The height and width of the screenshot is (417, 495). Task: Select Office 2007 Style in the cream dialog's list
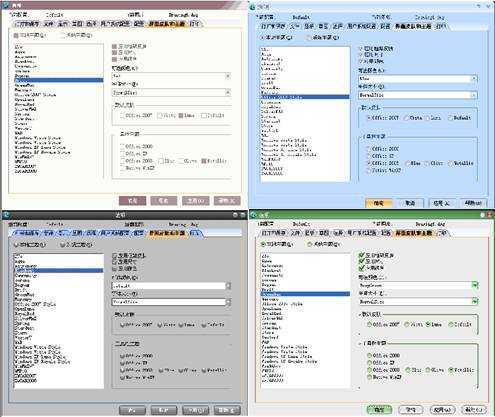pyautogui.click(x=35, y=95)
